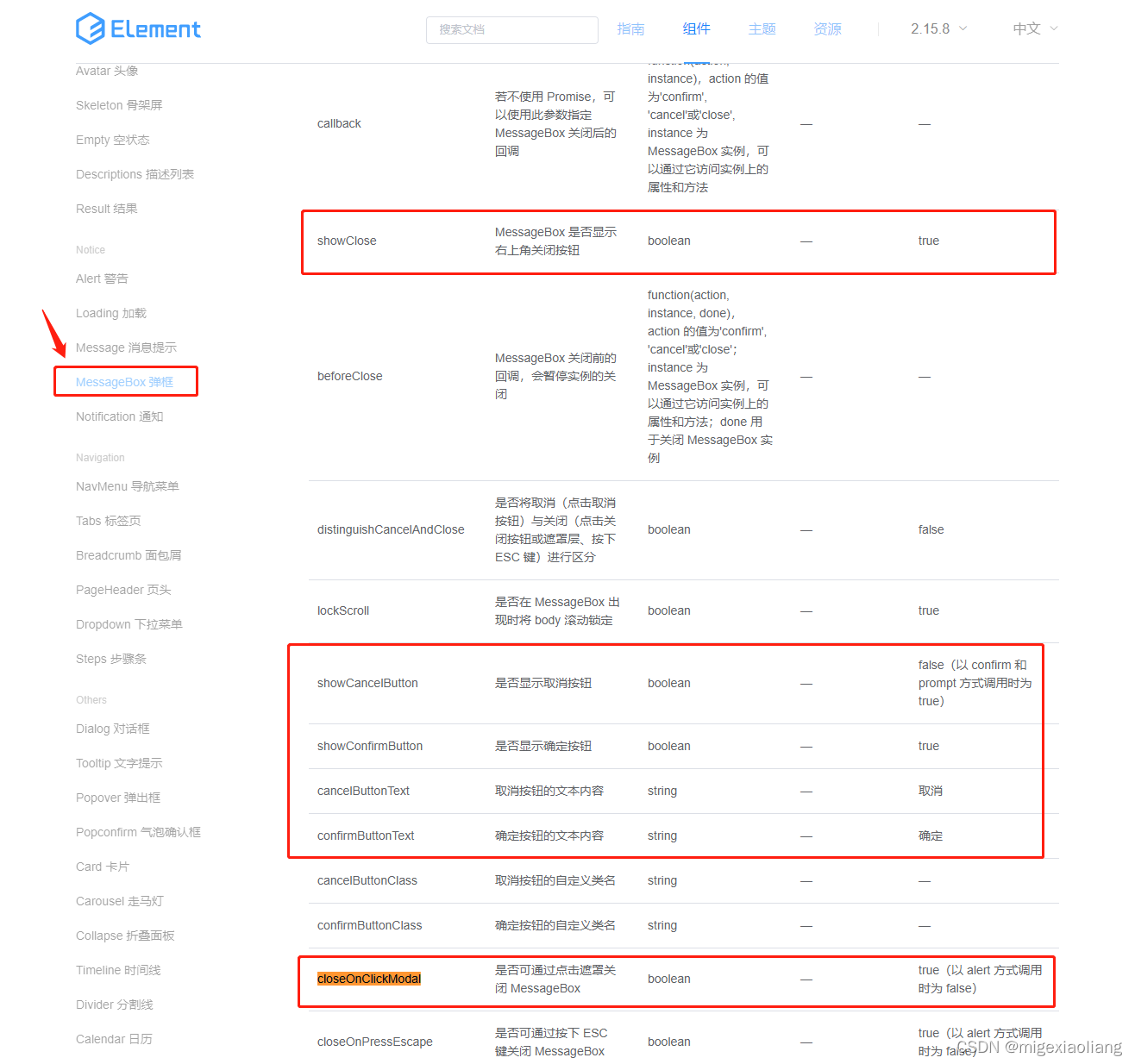Open Timeline 时间线 page

coord(118,970)
